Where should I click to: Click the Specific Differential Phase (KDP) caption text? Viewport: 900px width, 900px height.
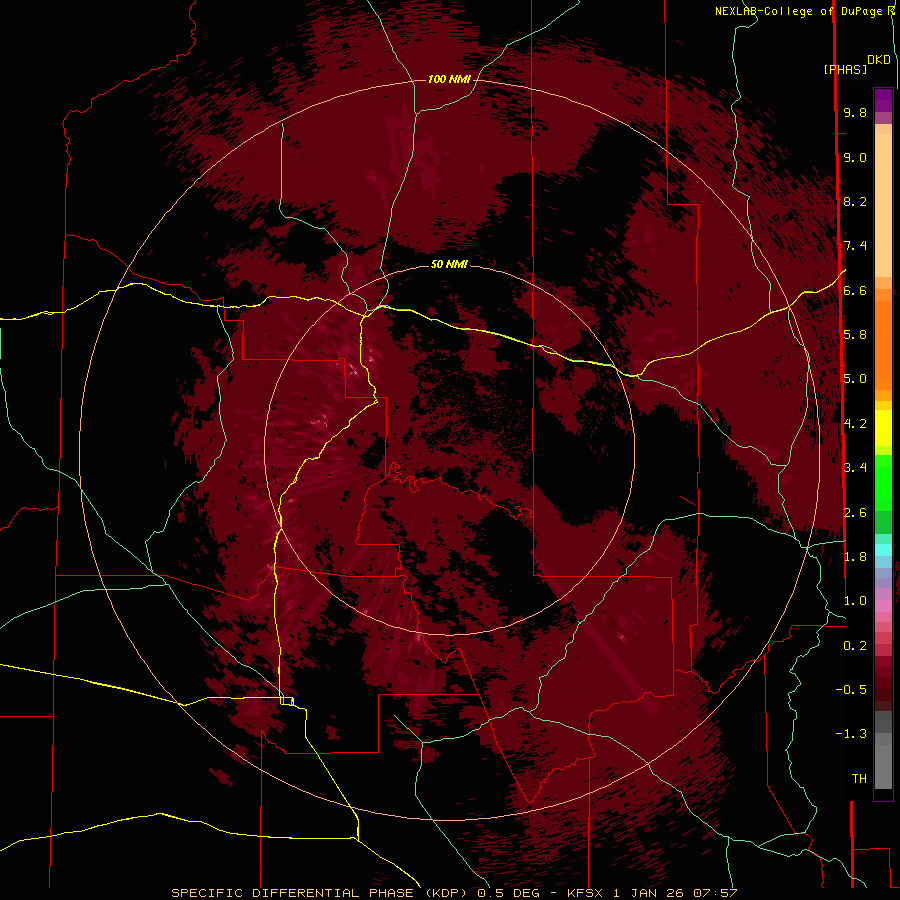[321, 893]
